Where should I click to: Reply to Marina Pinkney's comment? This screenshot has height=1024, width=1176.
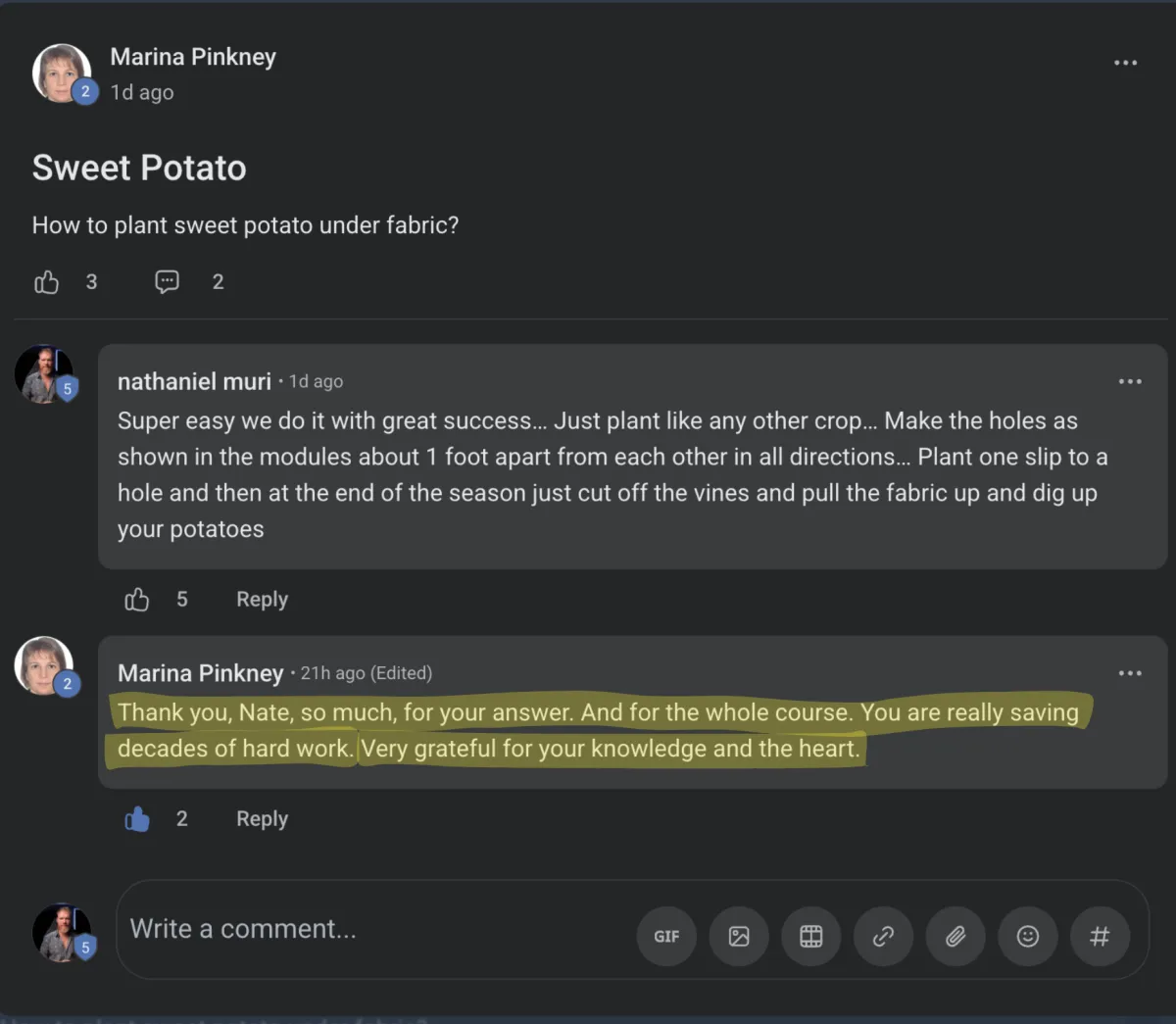tap(262, 818)
